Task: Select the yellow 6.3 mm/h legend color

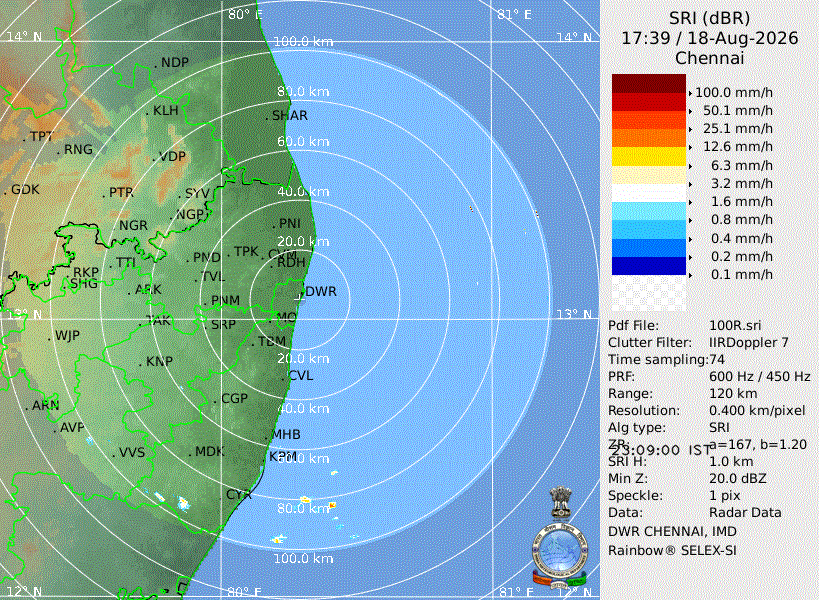Action: tap(649, 157)
